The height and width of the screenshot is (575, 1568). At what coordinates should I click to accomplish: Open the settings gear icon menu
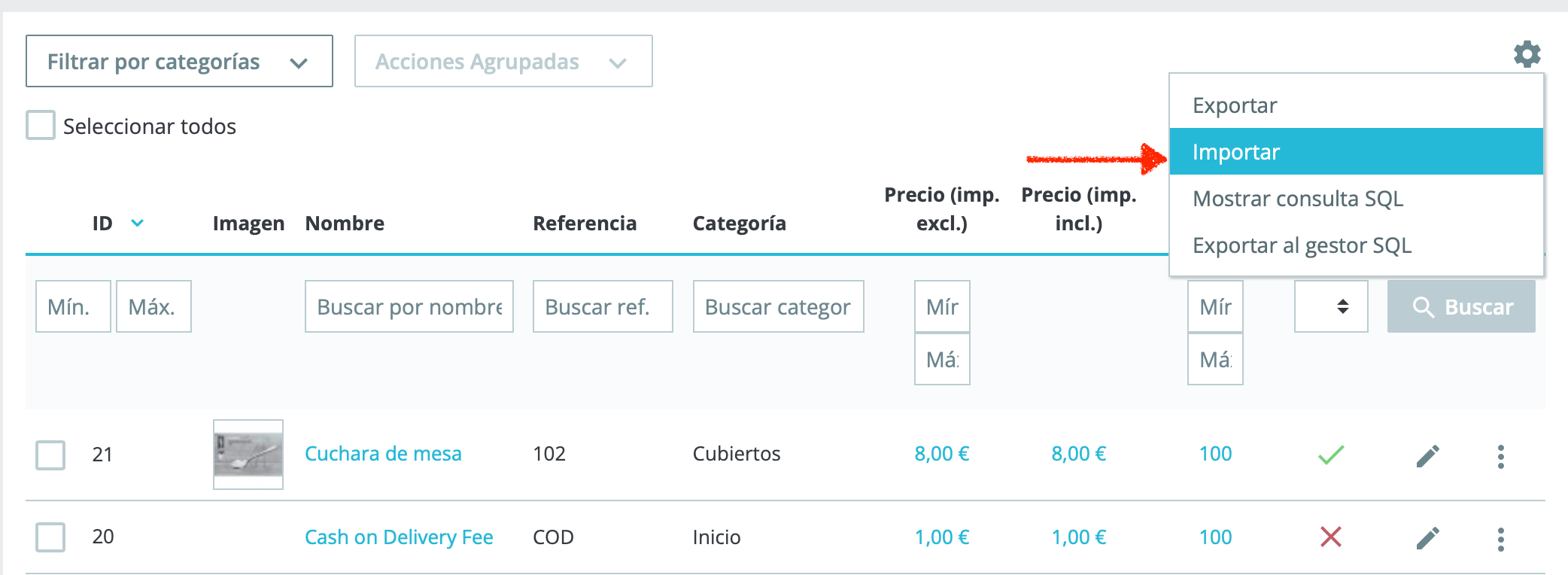[1527, 54]
